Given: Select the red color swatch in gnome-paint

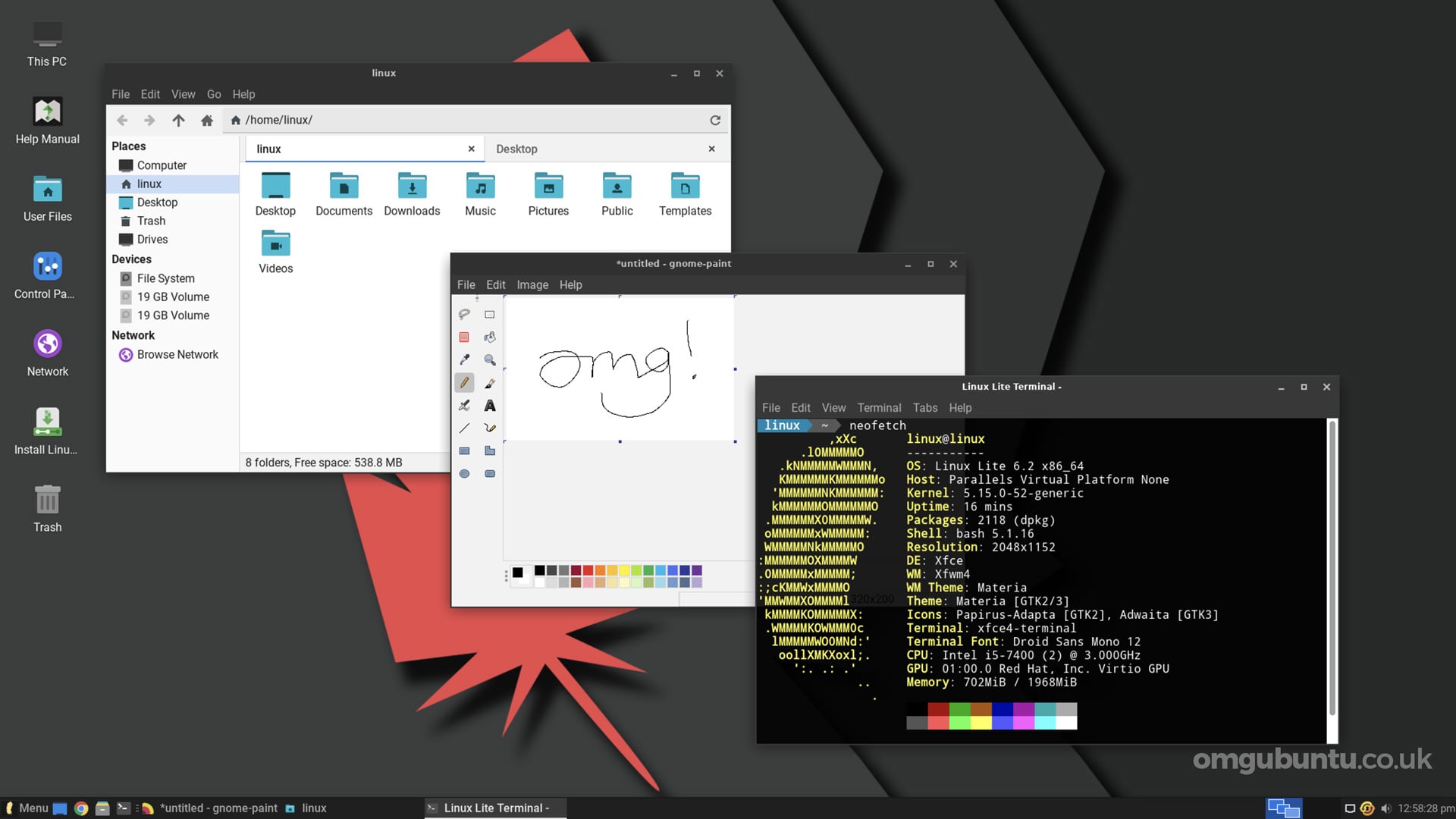Looking at the screenshot, I should pos(589,570).
